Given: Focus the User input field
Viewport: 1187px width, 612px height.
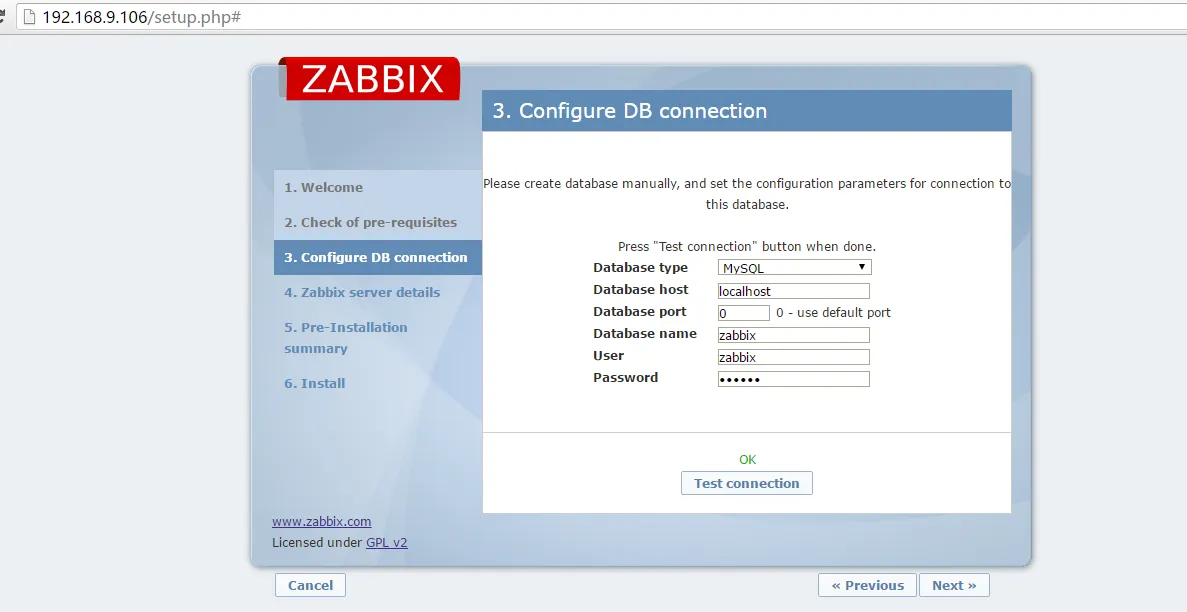Looking at the screenshot, I should (793, 357).
